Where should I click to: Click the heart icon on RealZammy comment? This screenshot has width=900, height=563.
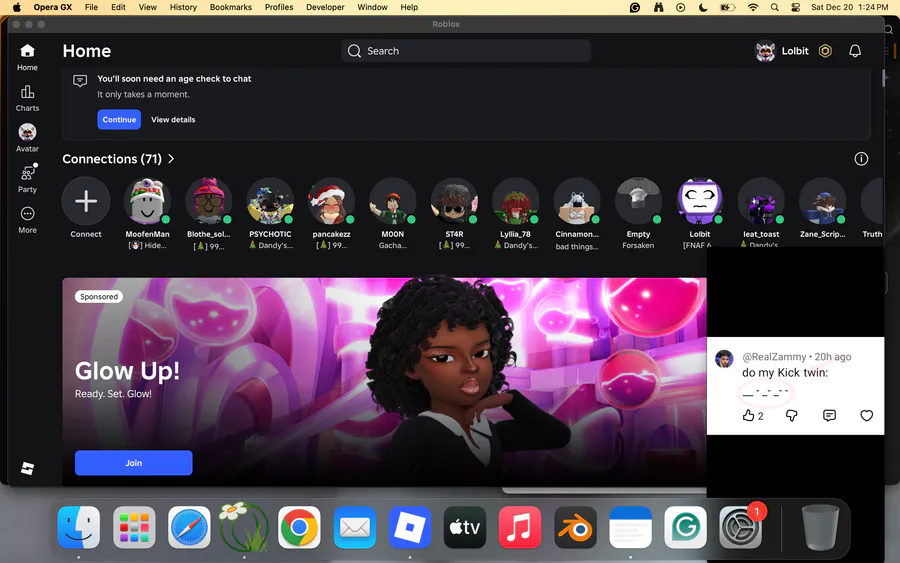866,416
